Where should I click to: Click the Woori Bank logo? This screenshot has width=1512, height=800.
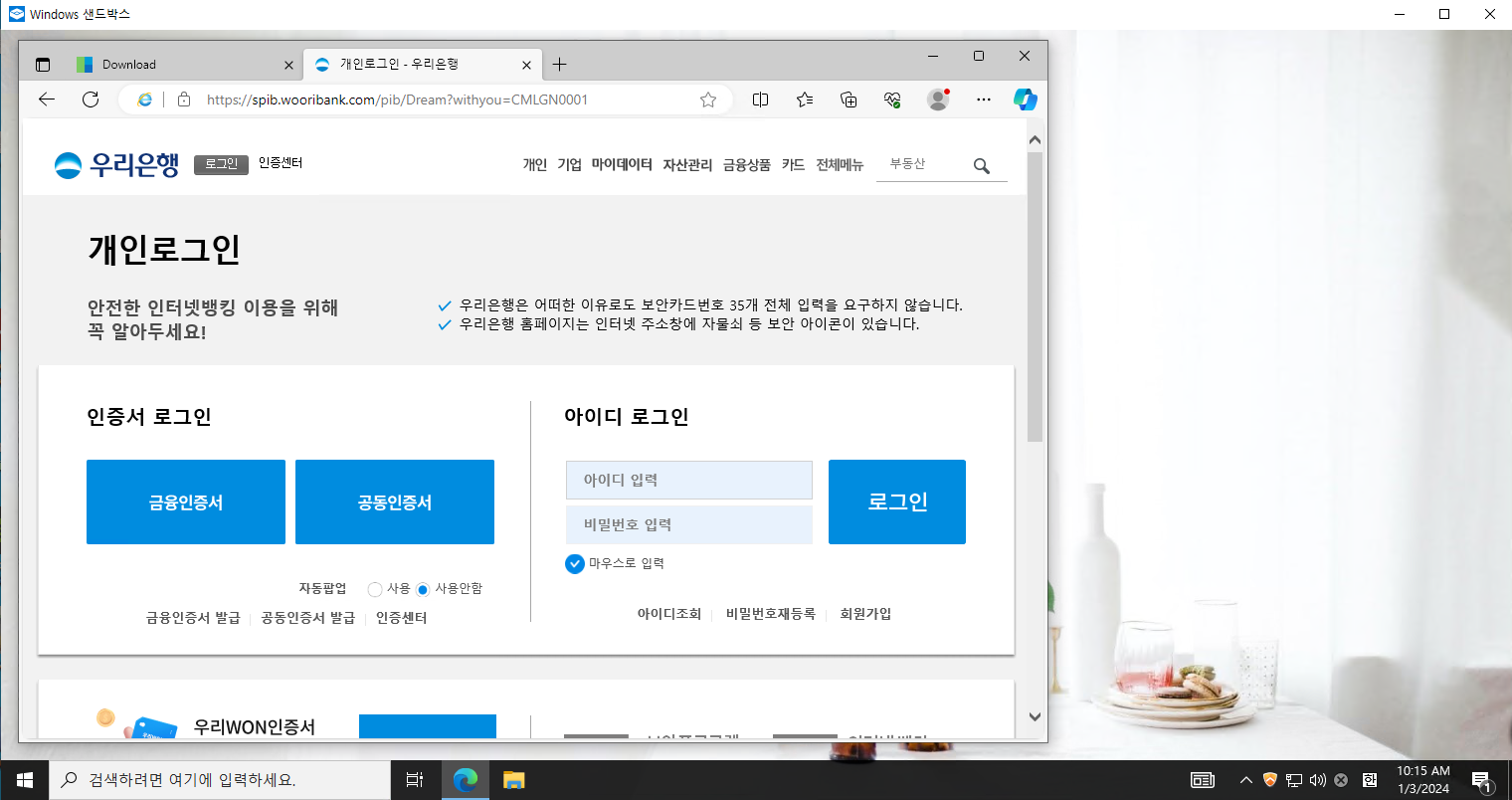(x=116, y=164)
